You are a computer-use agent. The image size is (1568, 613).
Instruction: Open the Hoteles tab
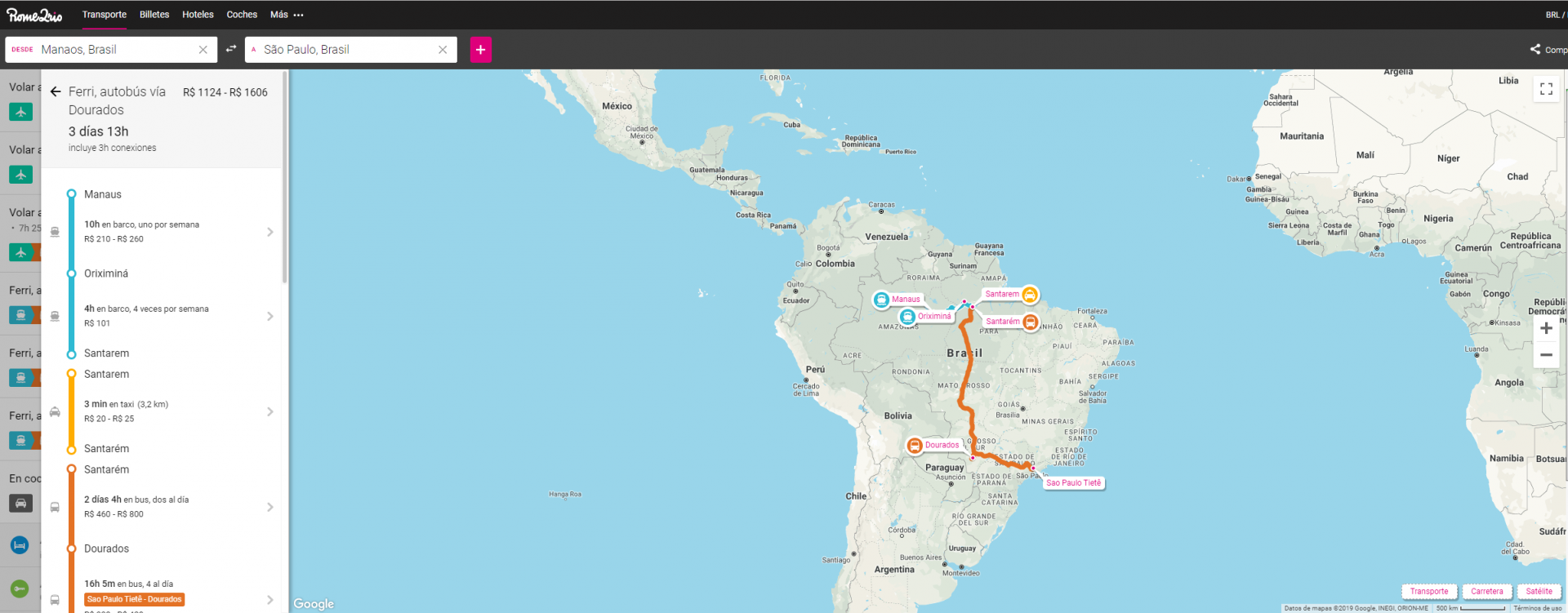pyautogui.click(x=198, y=15)
